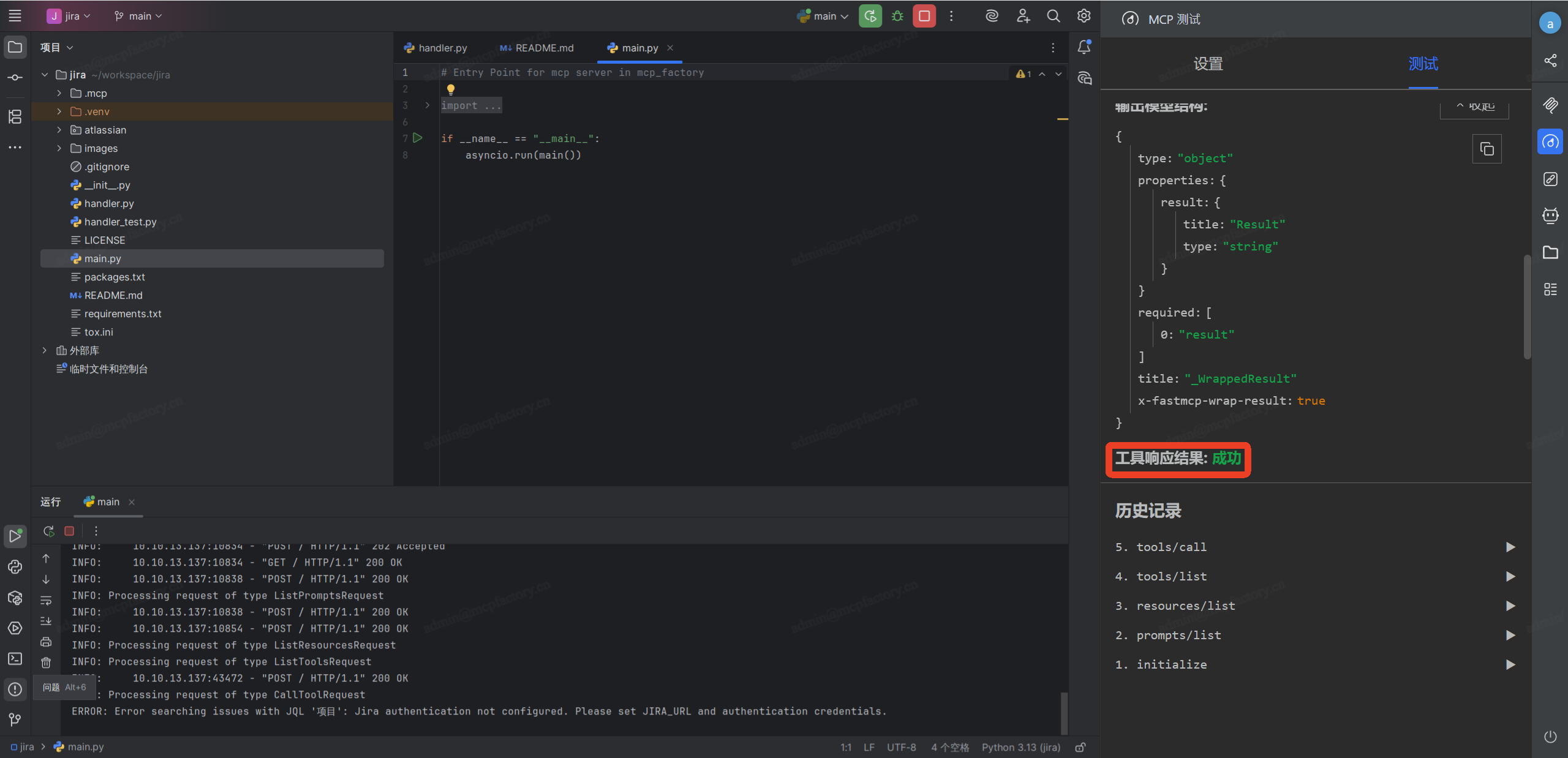Toggle soft-wrap in run console

[x=46, y=600]
